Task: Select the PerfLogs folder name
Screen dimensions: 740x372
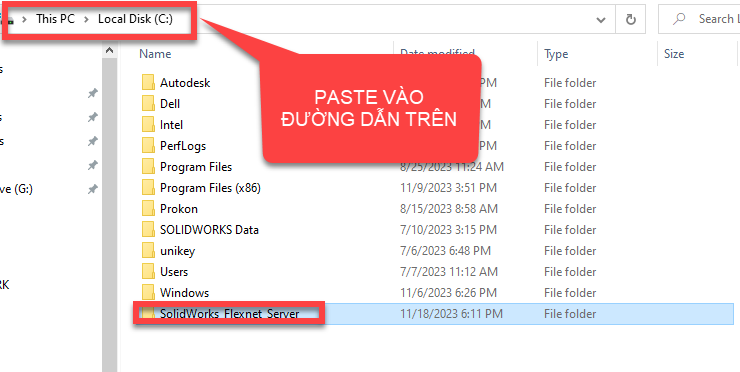Action: [183, 146]
